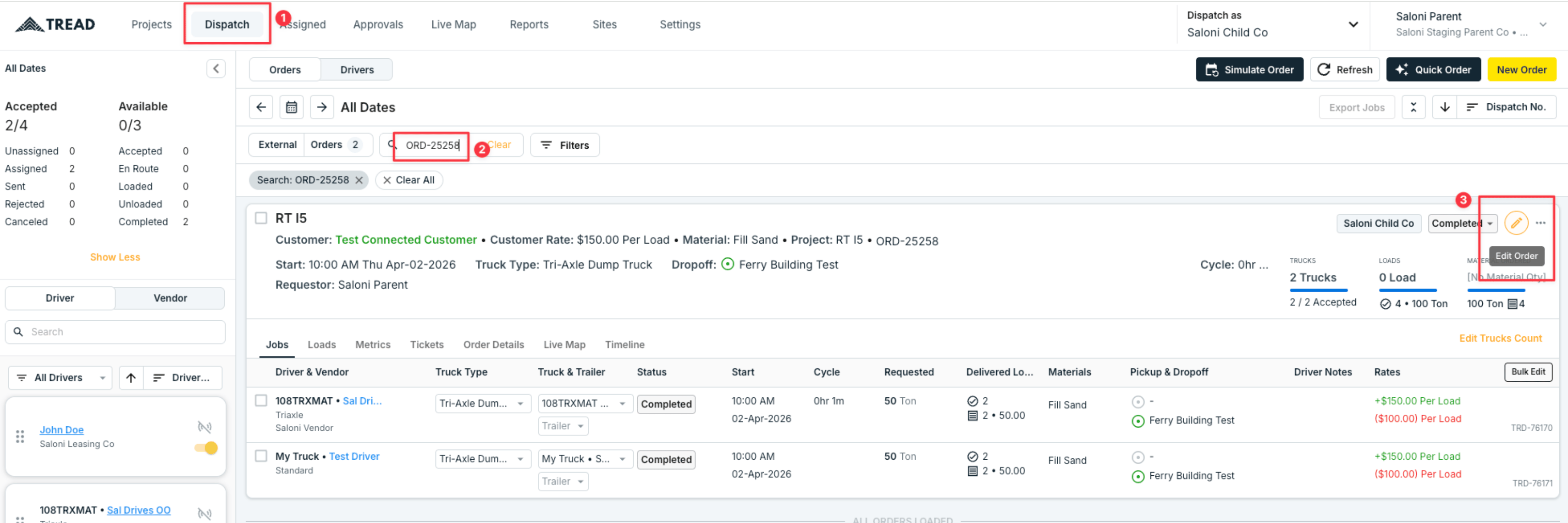Click pickup icon in 108TRXMAT row
This screenshot has height=523, width=1568.
coord(1137,401)
